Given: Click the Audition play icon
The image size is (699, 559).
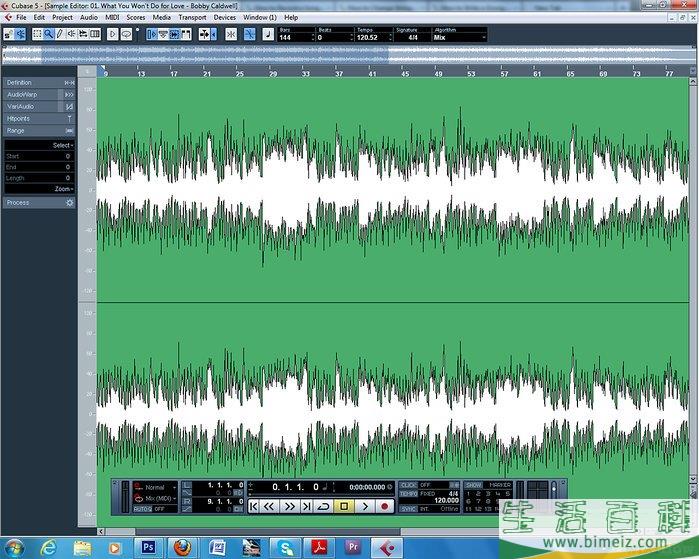Looking at the screenshot, I should pyautogui.click(x=112, y=34).
